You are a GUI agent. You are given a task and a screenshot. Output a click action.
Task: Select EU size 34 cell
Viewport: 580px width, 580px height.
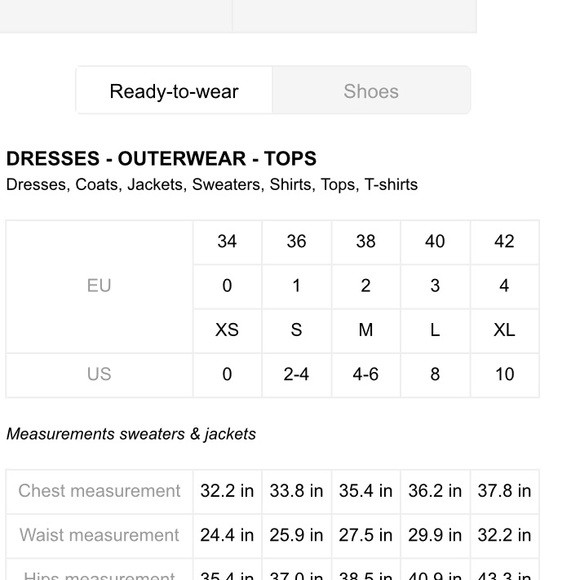pos(227,242)
